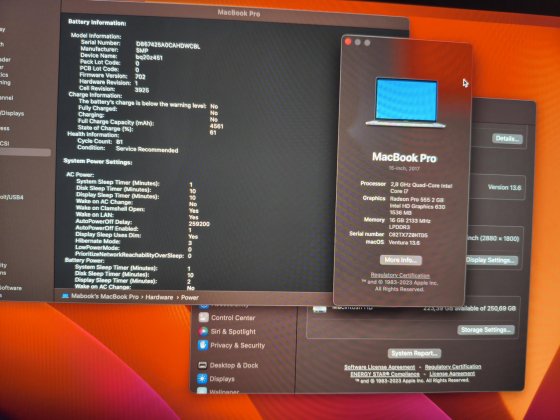This screenshot has height=420, width=560.
Task: Click the Macintosh HD drive icon
Action: click(x=320, y=308)
